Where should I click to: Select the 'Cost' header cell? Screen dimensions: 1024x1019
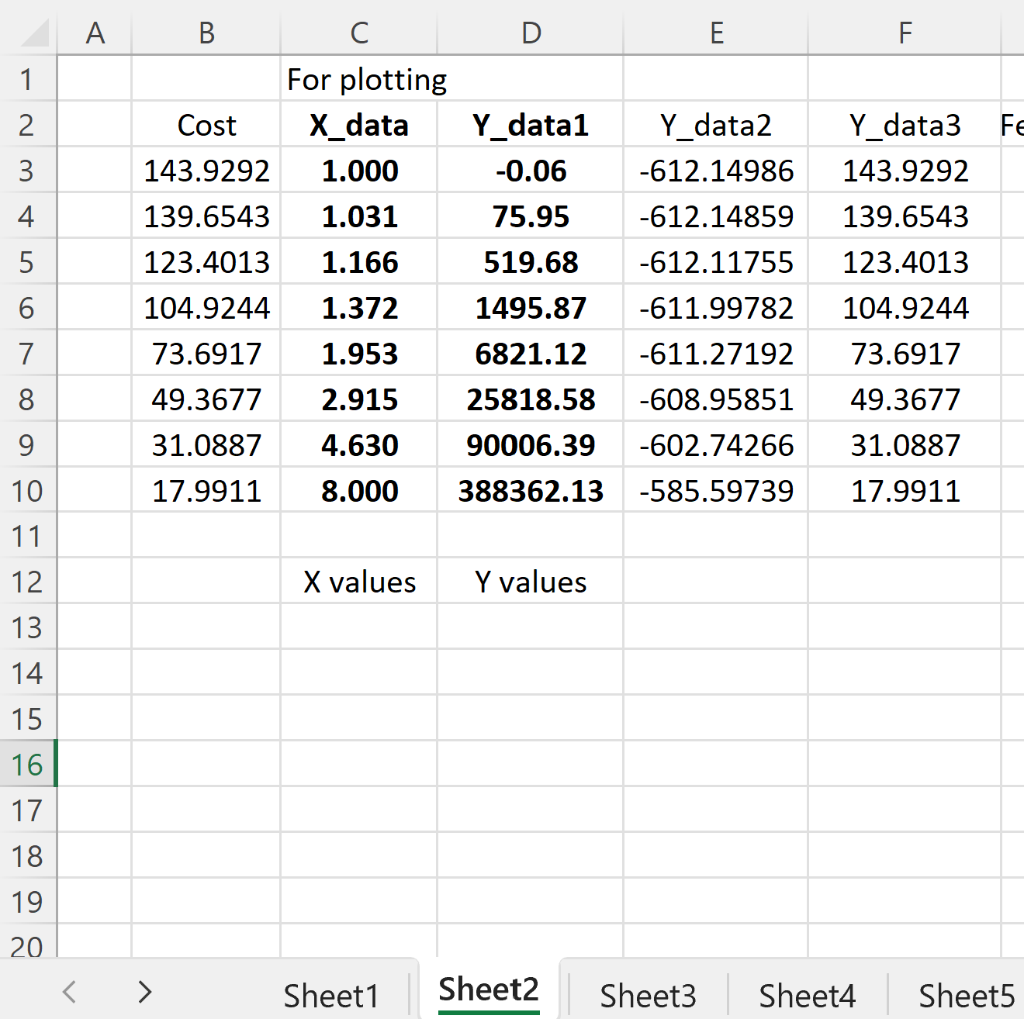pos(205,125)
